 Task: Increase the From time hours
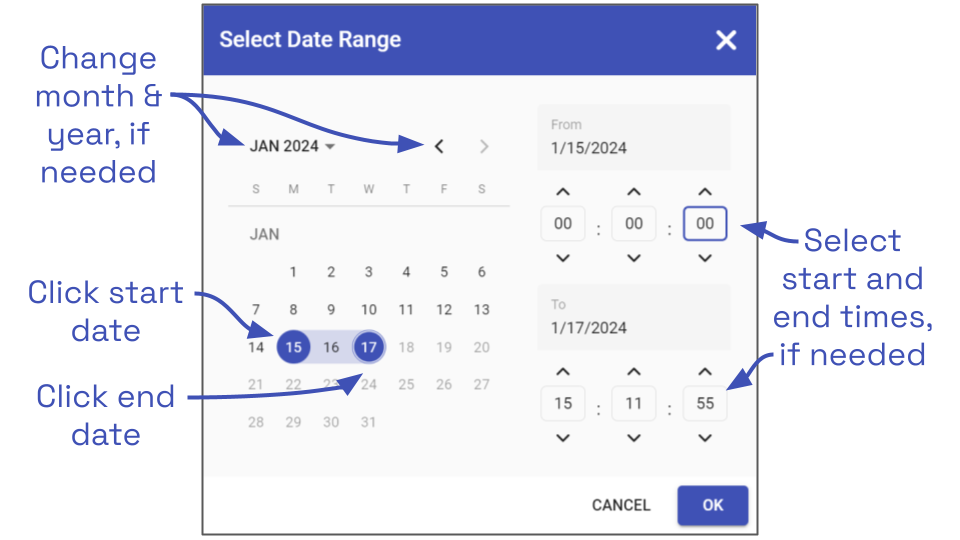(x=563, y=192)
